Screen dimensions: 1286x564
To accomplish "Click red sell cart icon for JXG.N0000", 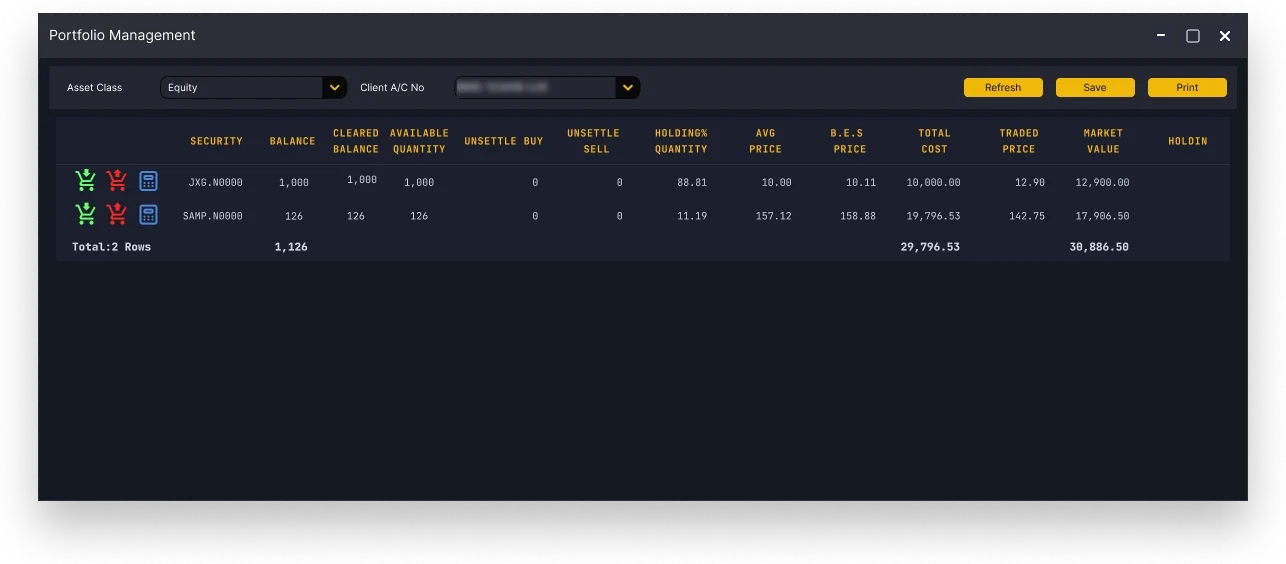I will [117, 181].
